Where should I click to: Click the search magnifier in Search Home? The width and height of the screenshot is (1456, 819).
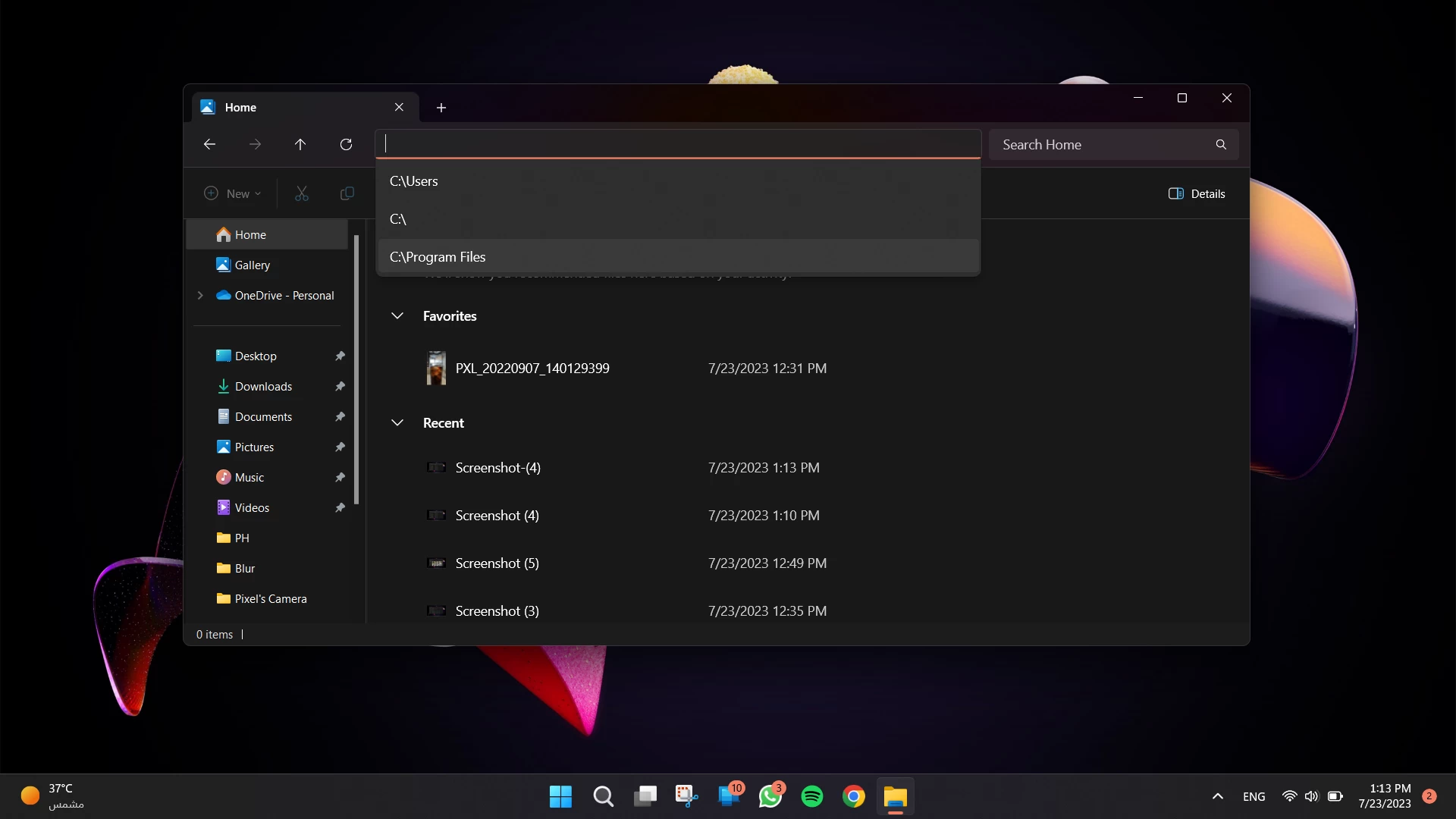point(1221,144)
